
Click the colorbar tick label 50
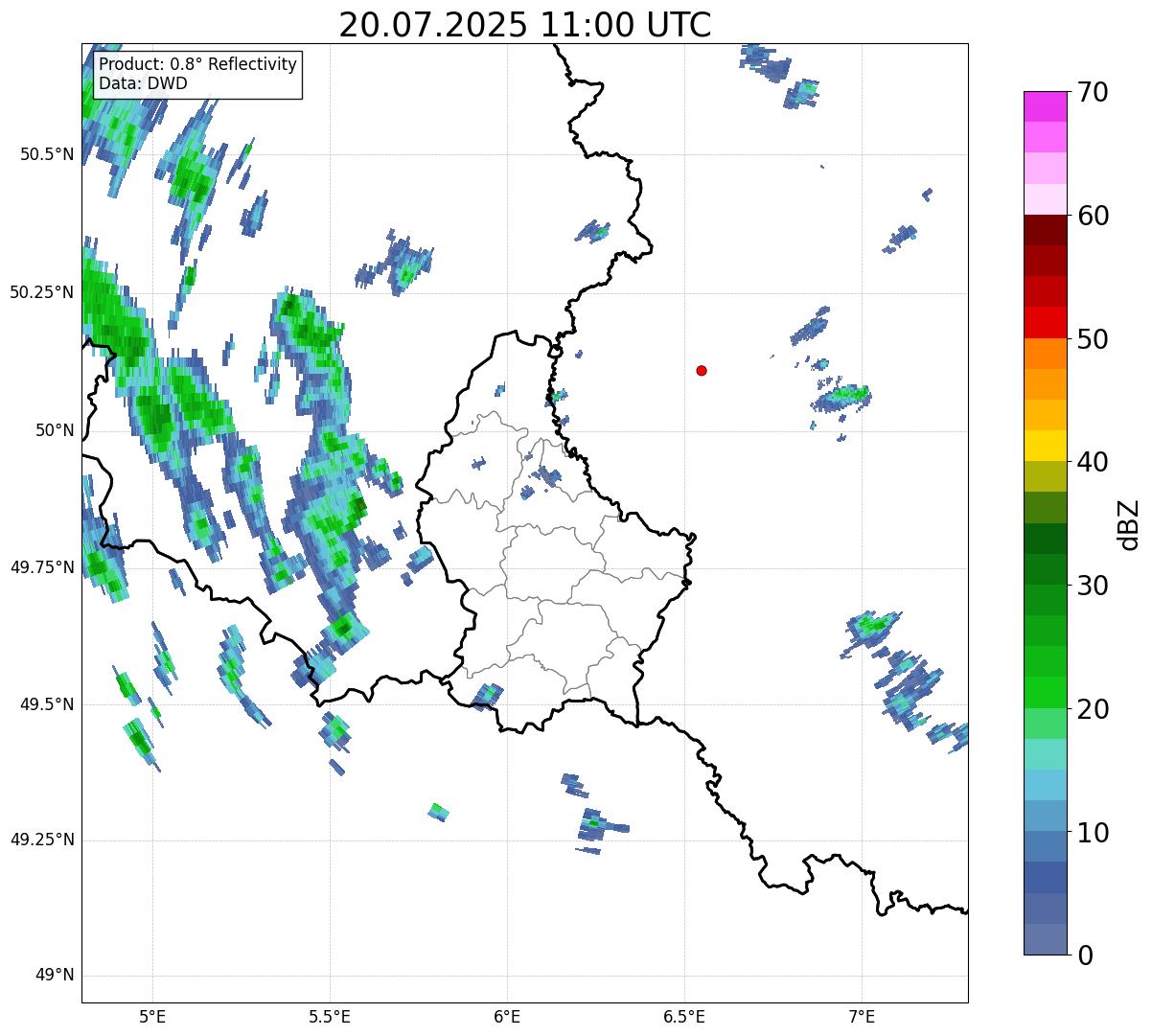[x=1094, y=339]
